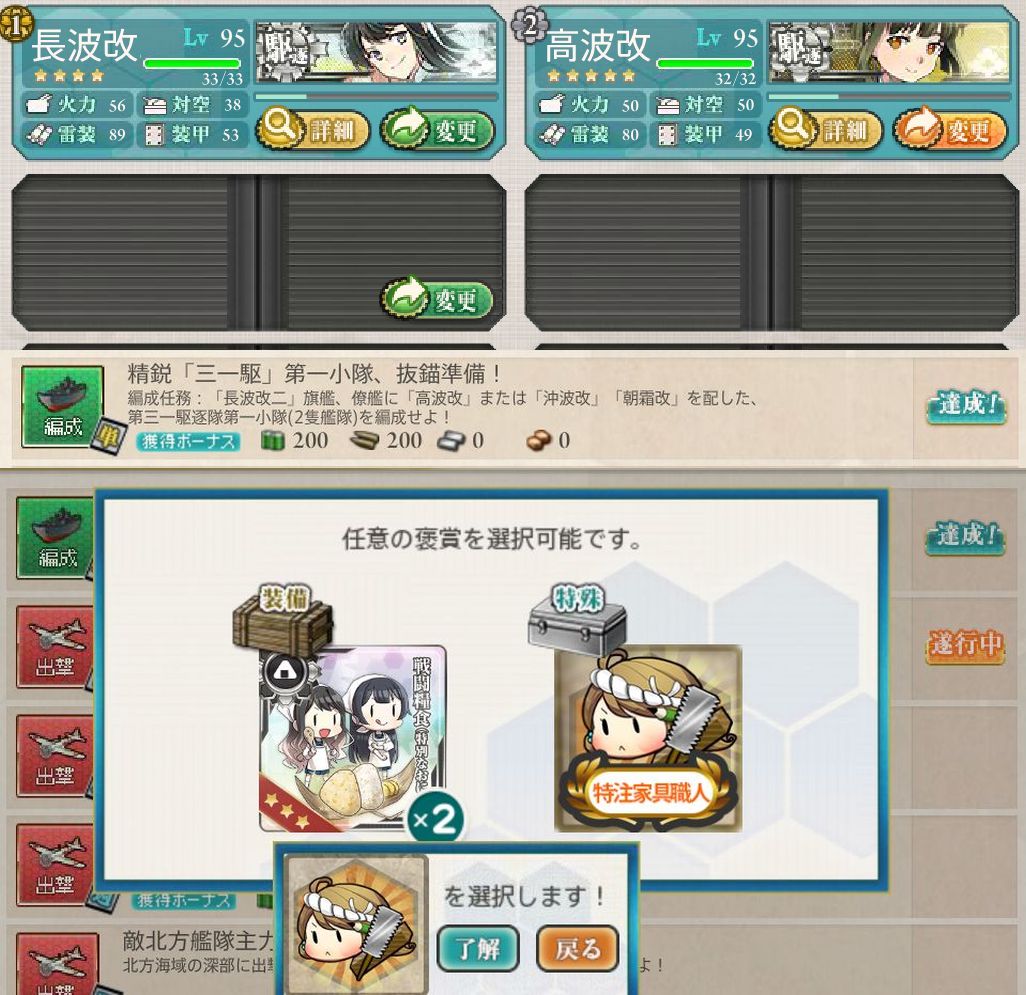Claim the 達成! badge on 三一駆 quest
This screenshot has width=1026, height=995.
(x=966, y=406)
